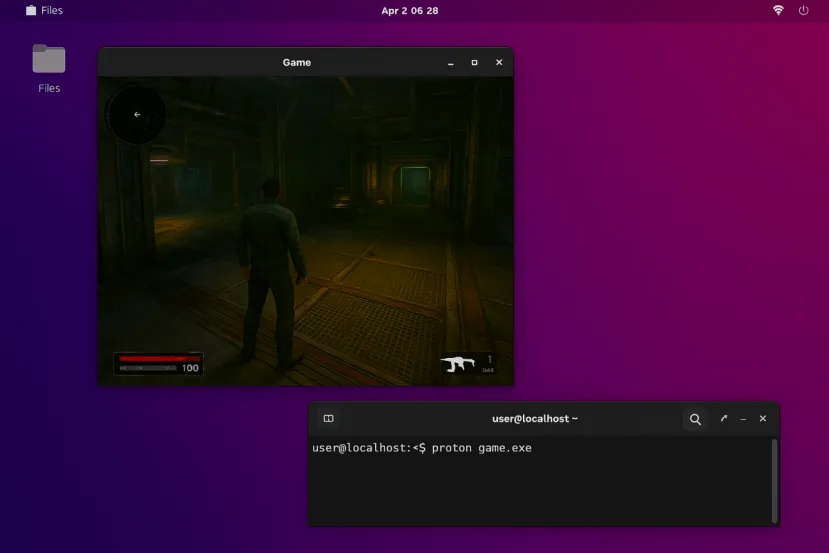Toggle fullscreen arrow in the terminal header
The image size is (829, 553).
coord(723,419)
